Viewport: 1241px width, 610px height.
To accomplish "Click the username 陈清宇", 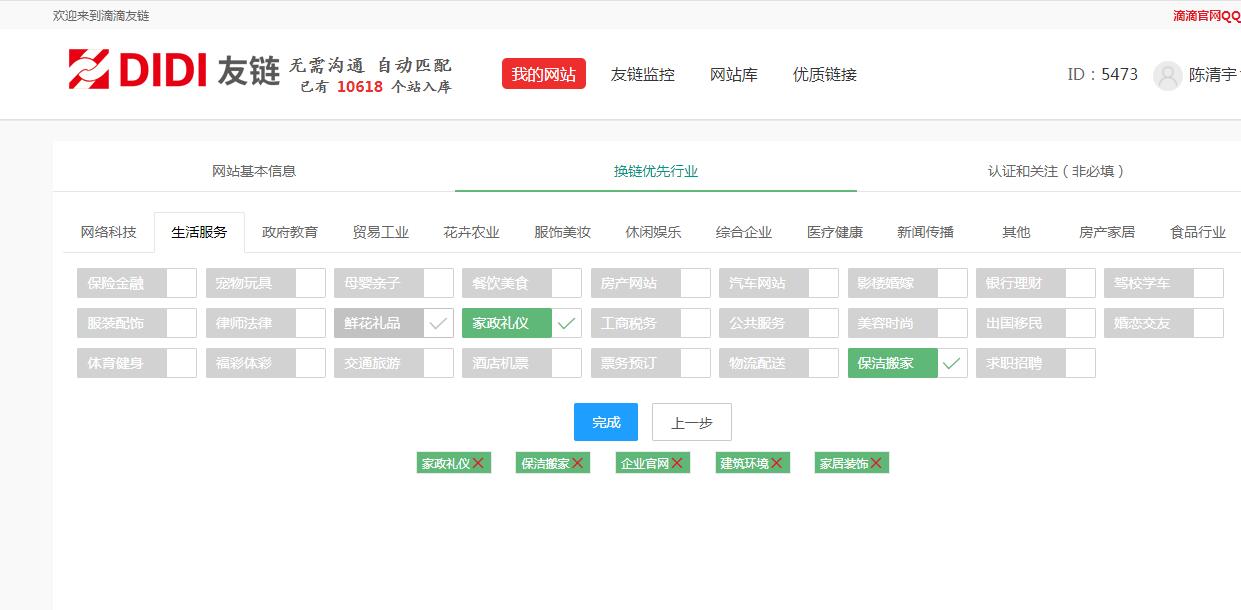I will click(1213, 75).
